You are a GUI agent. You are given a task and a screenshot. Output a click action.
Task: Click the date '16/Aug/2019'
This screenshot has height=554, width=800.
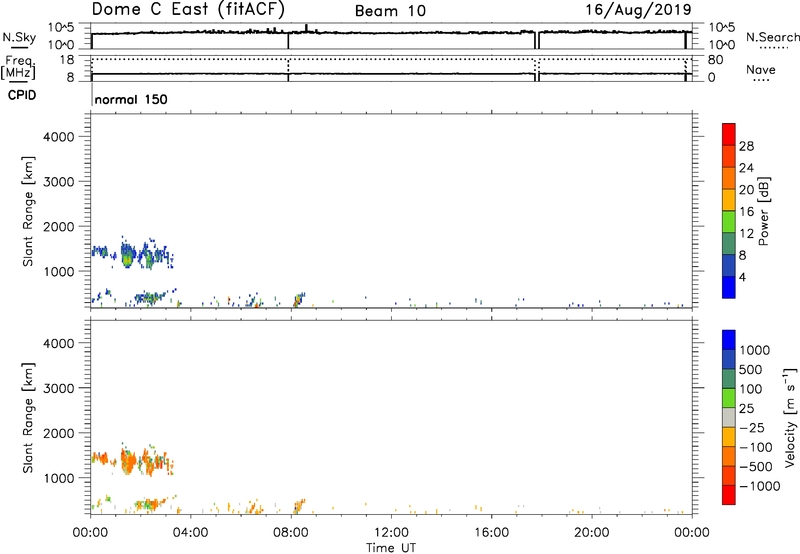pyautogui.click(x=638, y=10)
